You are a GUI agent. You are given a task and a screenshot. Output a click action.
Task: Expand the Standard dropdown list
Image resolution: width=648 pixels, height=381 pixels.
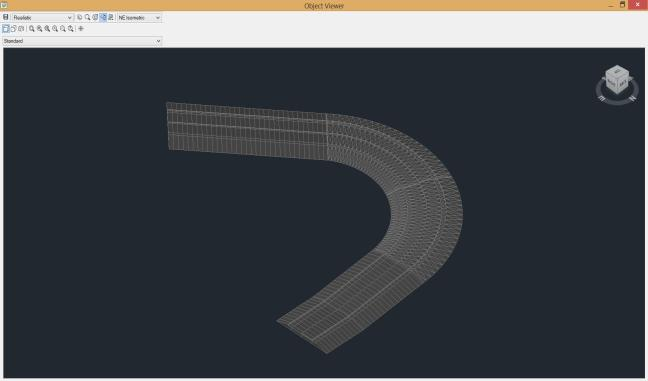82,41
